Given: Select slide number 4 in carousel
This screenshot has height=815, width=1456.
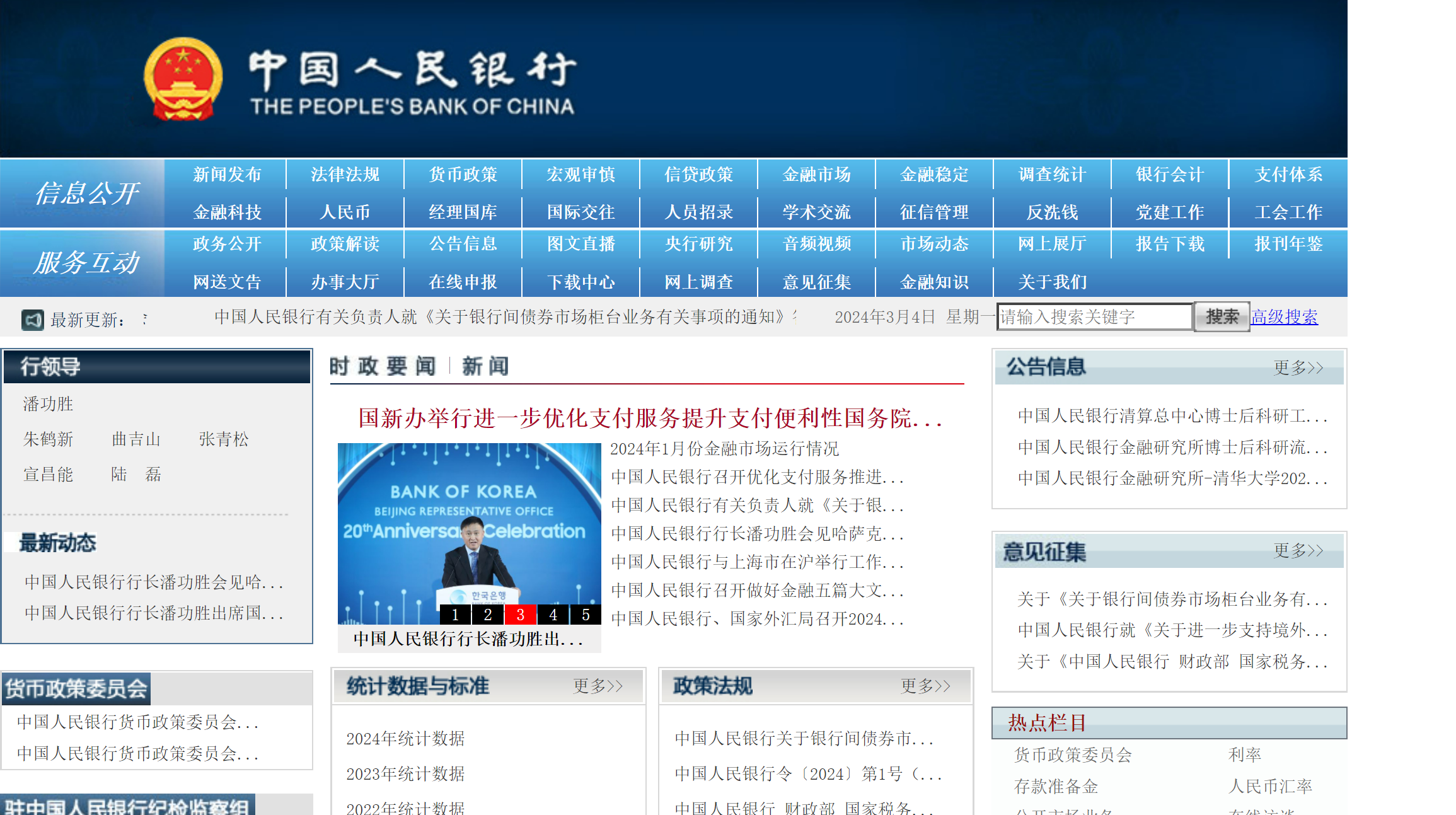Looking at the screenshot, I should [x=553, y=615].
